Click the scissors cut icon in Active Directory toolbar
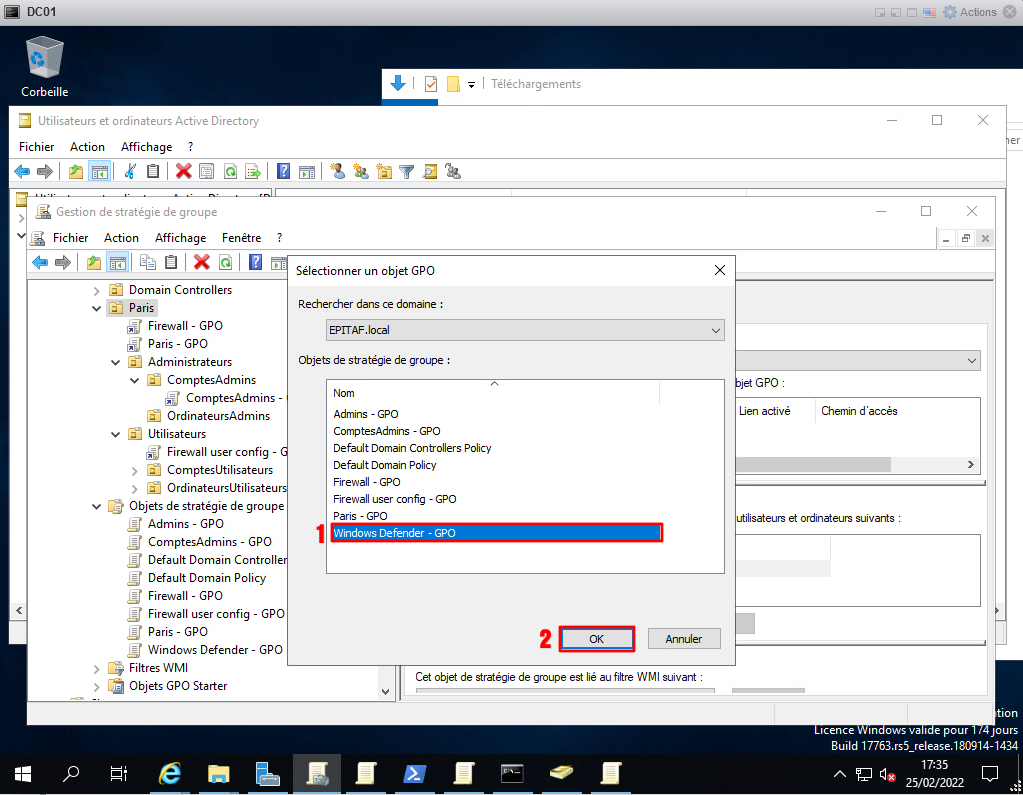 (x=130, y=171)
